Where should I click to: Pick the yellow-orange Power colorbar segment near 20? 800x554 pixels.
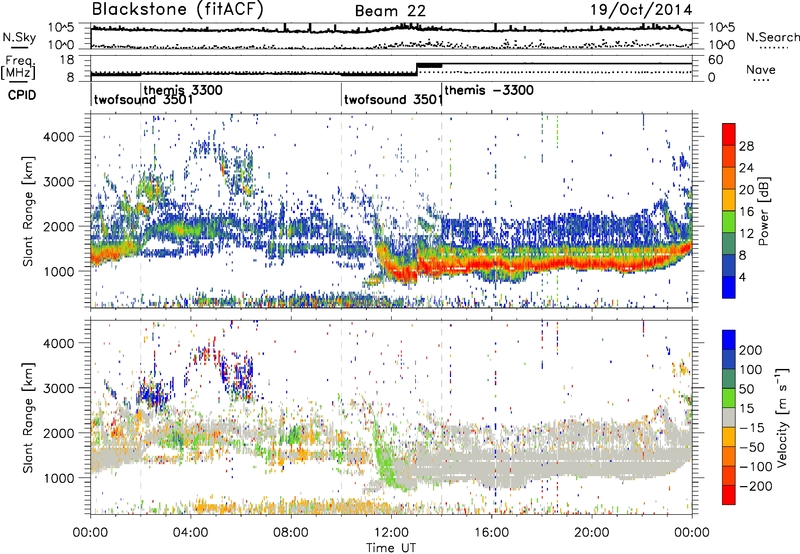tap(729, 199)
